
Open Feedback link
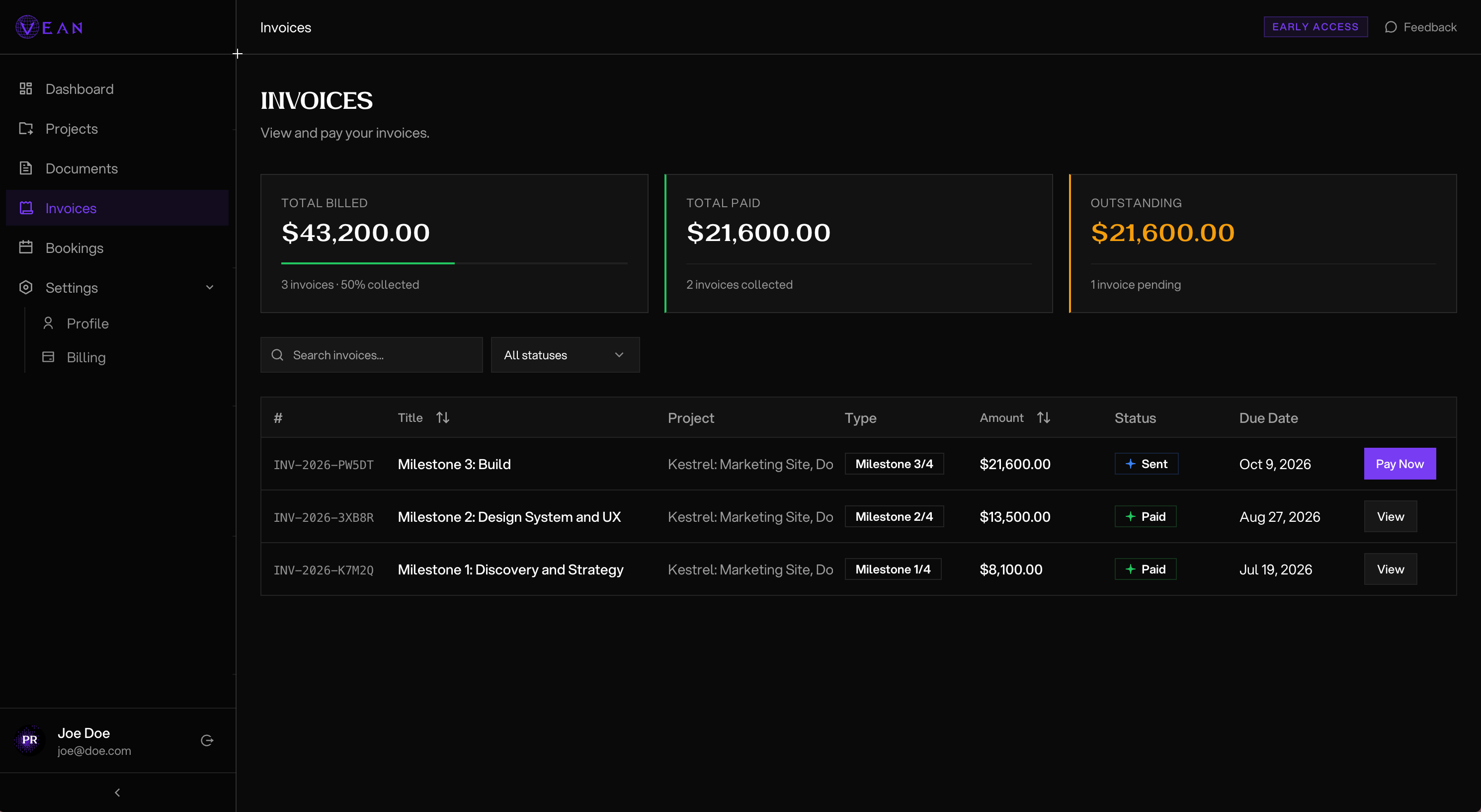[x=1420, y=27]
